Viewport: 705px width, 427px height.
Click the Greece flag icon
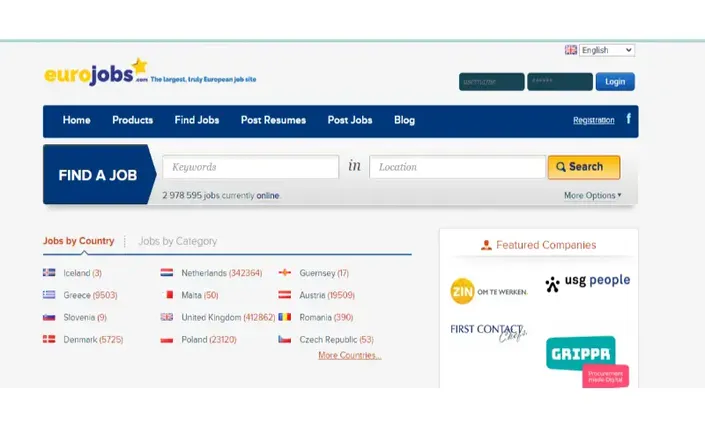point(49,294)
